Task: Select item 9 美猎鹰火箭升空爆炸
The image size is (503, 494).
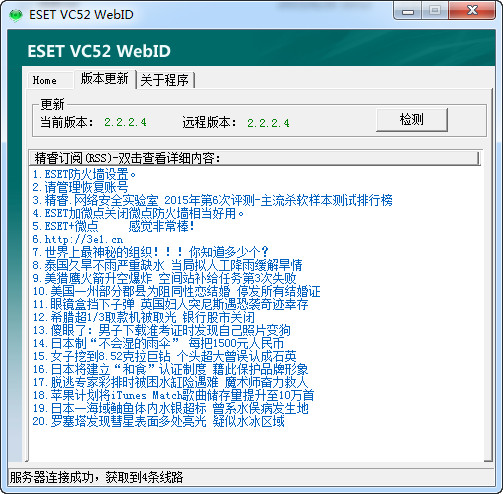Action: tap(164, 278)
